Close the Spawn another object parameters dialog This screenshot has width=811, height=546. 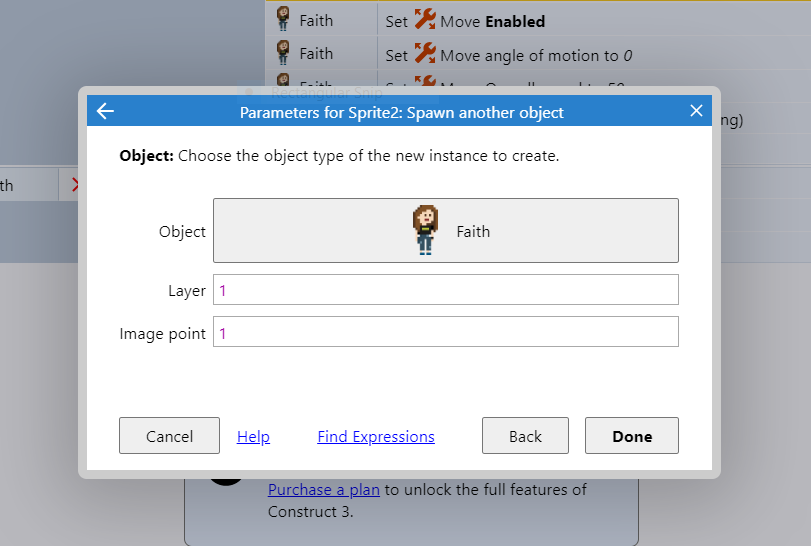(x=696, y=111)
